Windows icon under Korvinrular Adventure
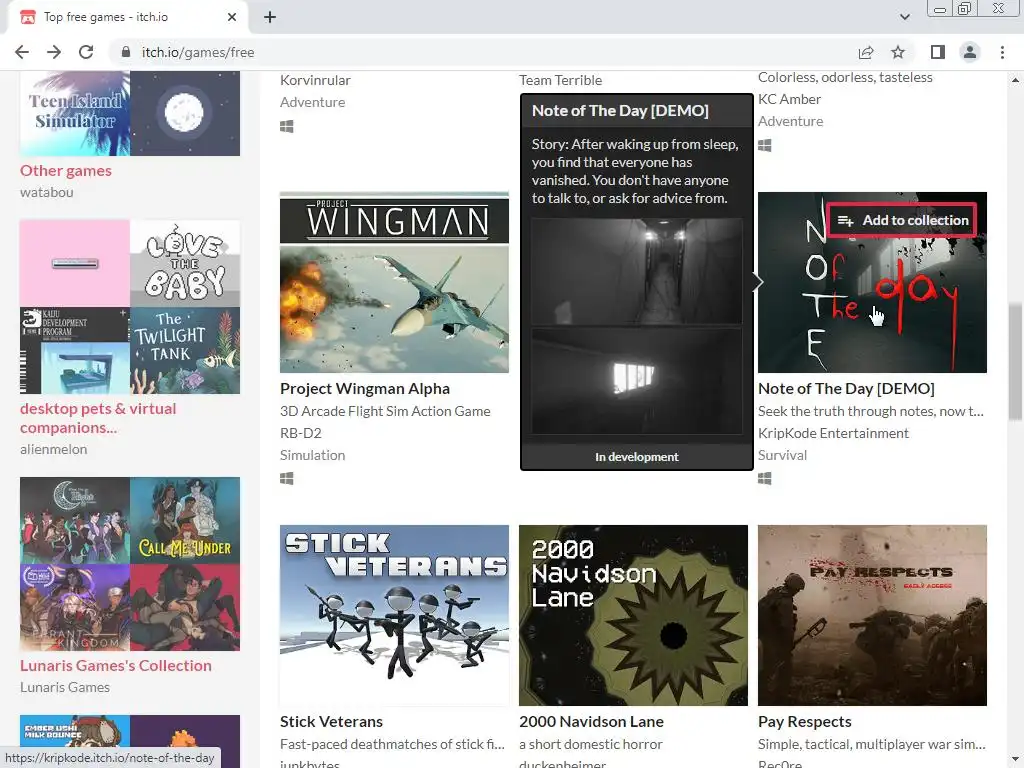The image size is (1024, 768). [287, 126]
